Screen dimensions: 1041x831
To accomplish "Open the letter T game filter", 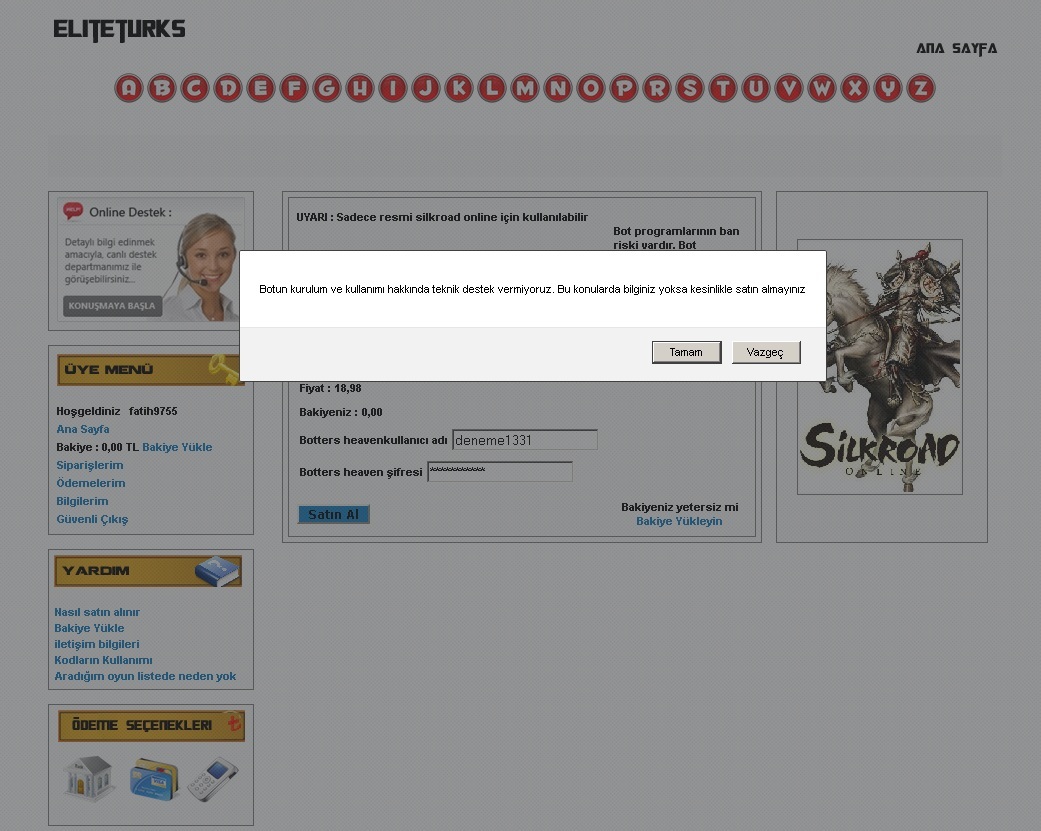I will click(723, 88).
